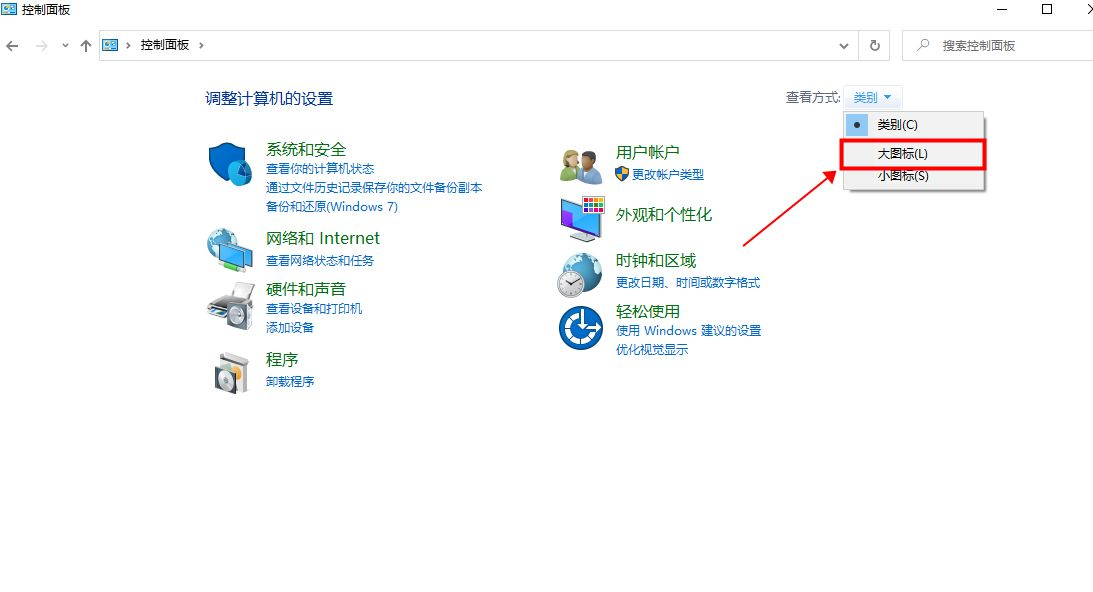Click 使用 Windows 建议的设置 link

[689, 331]
